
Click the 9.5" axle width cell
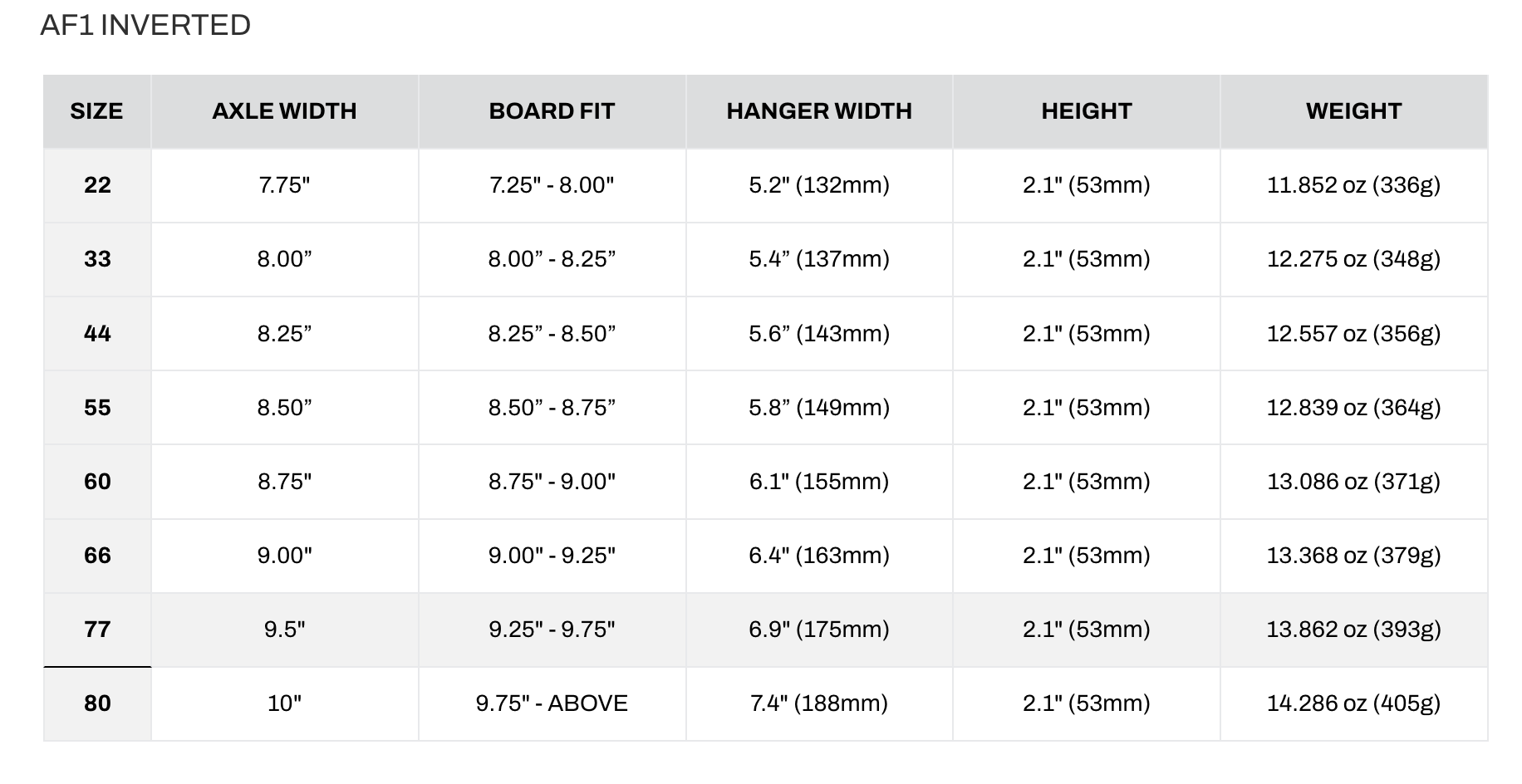click(285, 630)
